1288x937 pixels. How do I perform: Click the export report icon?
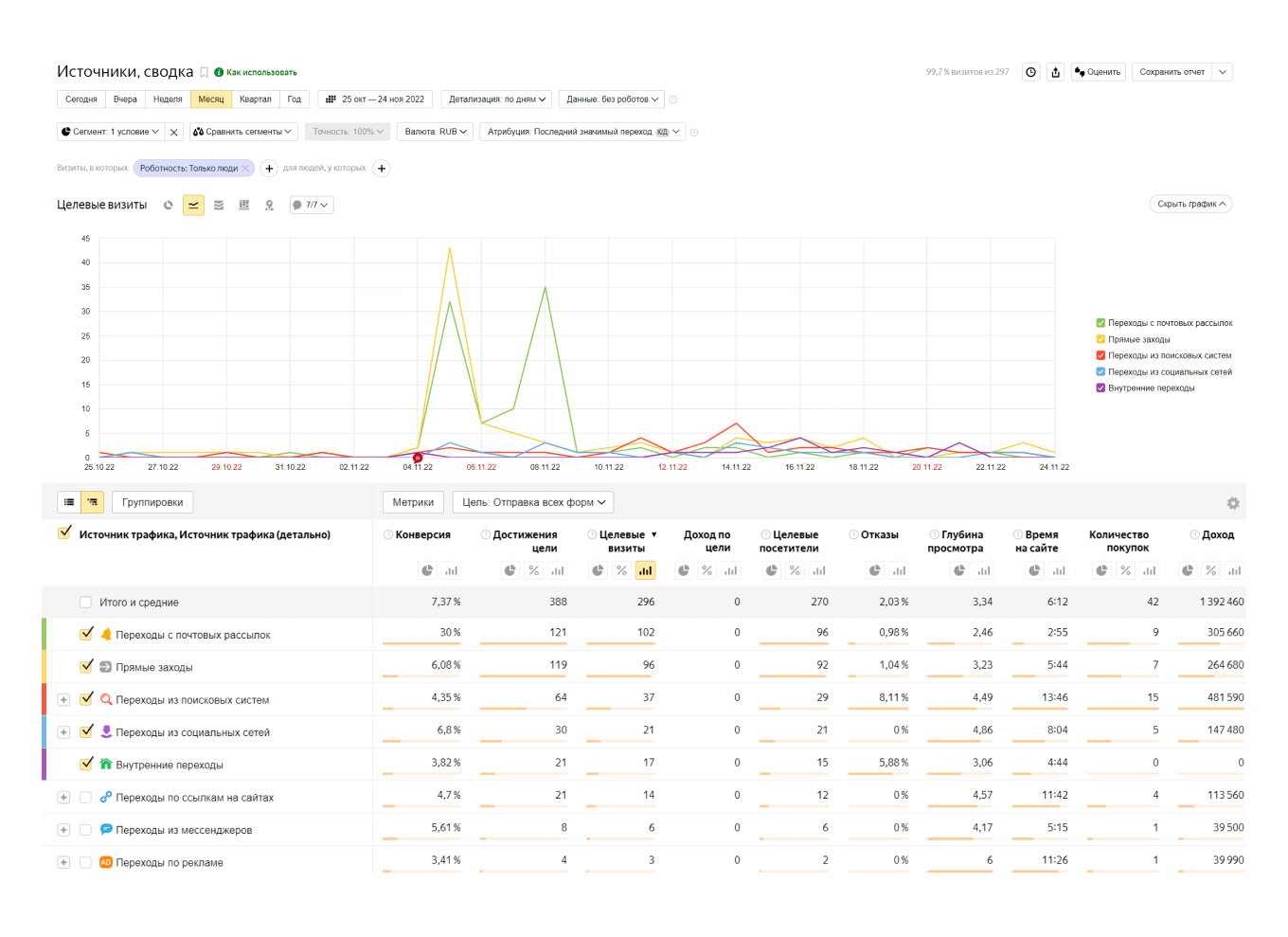(x=1055, y=72)
